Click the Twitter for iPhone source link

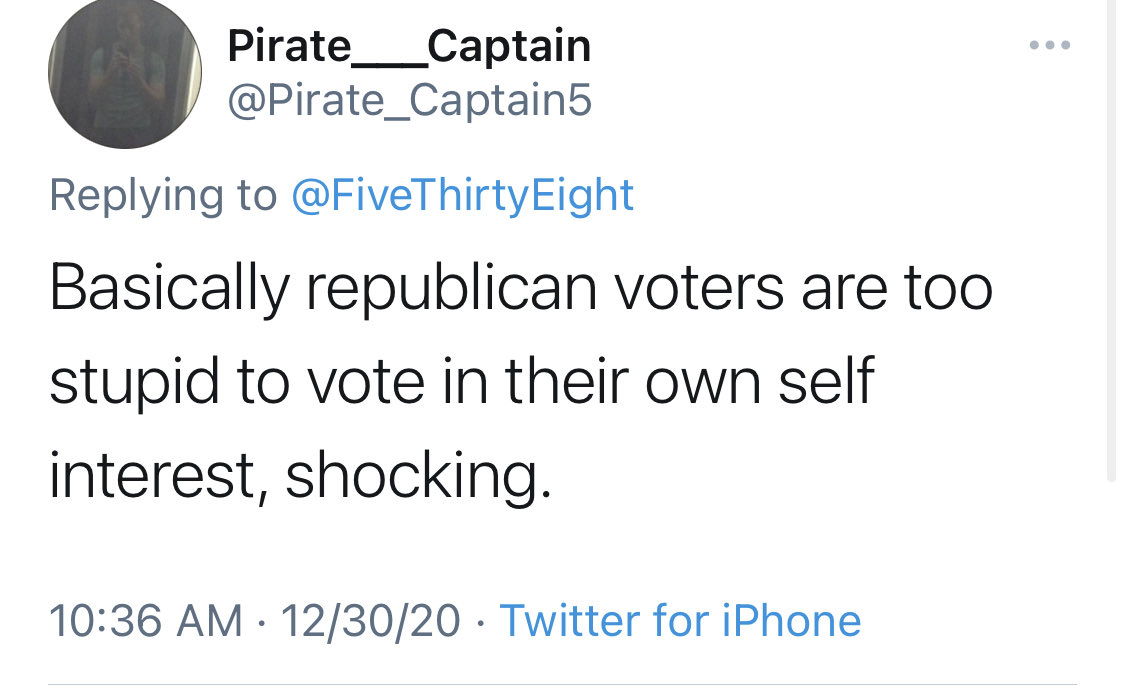680,620
